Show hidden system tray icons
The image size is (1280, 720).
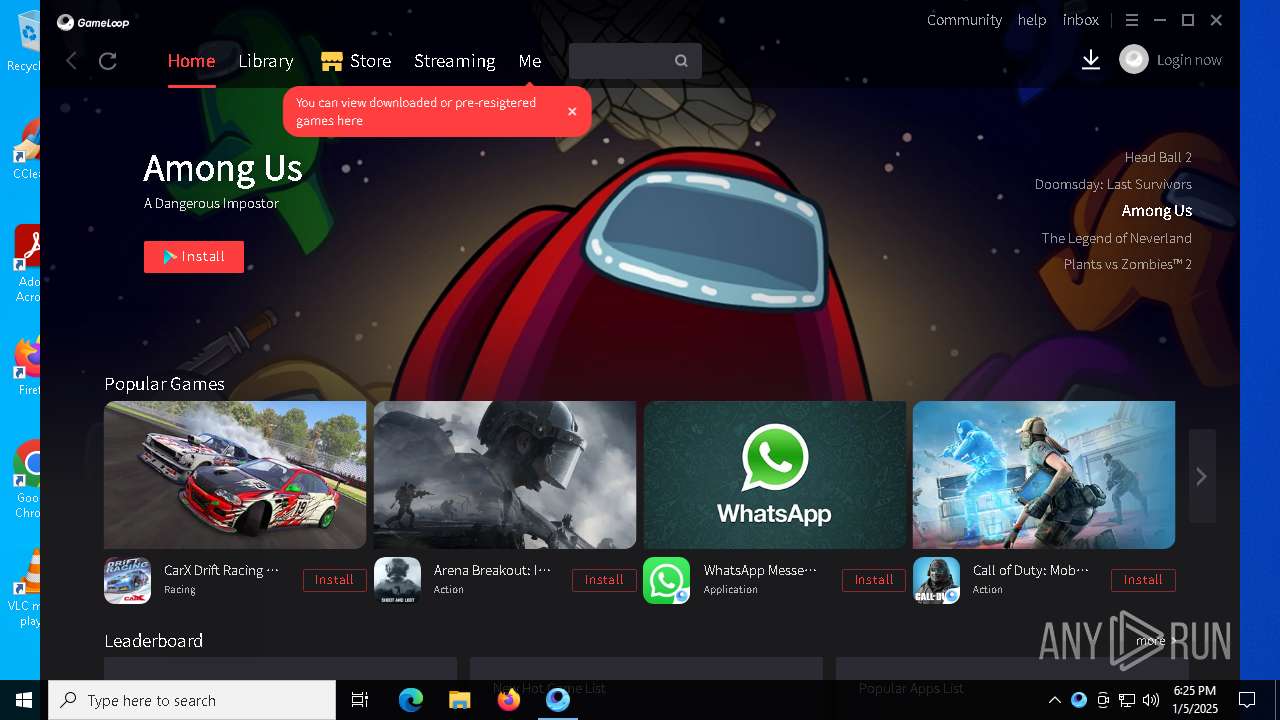(1054, 700)
